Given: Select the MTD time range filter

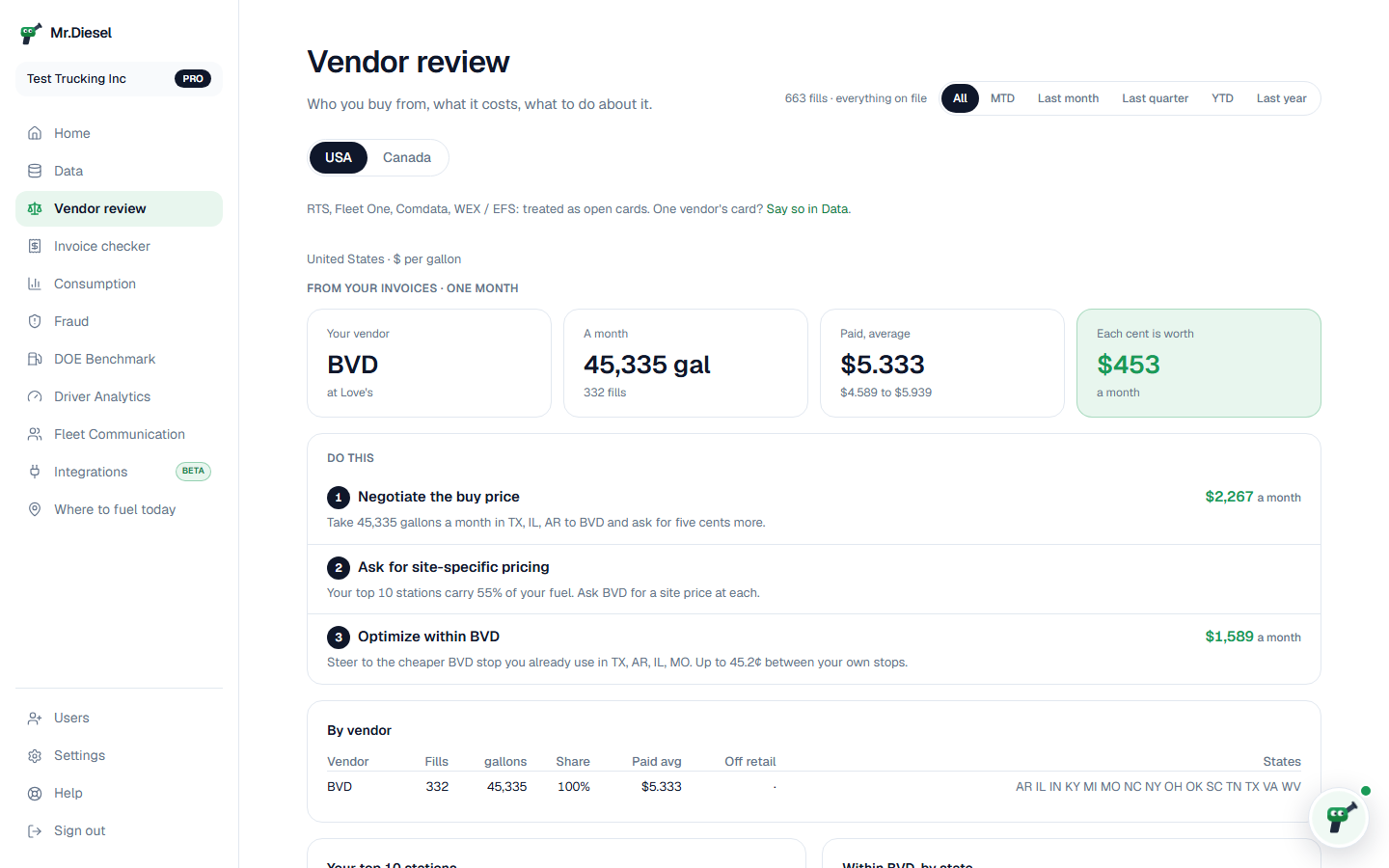Looking at the screenshot, I should tap(1002, 98).
